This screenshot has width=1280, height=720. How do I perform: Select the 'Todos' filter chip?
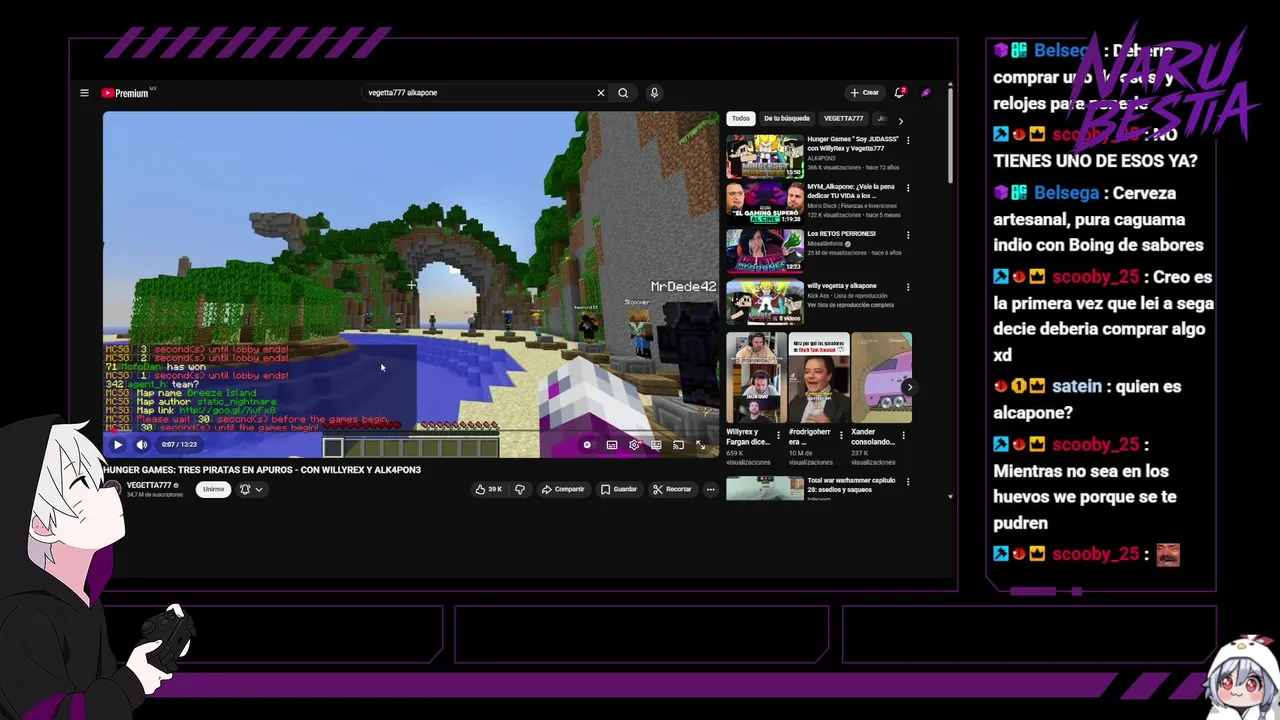(740, 118)
